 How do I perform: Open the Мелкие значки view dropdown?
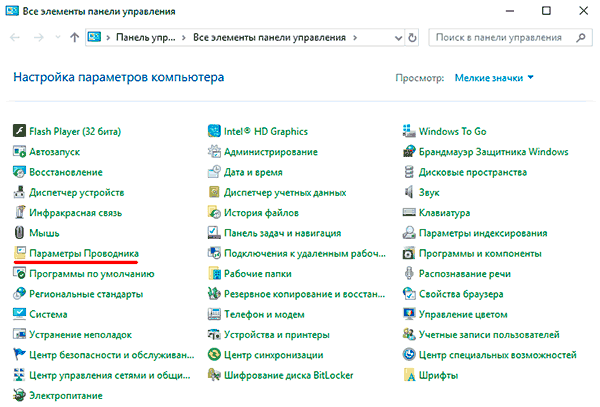point(494,78)
